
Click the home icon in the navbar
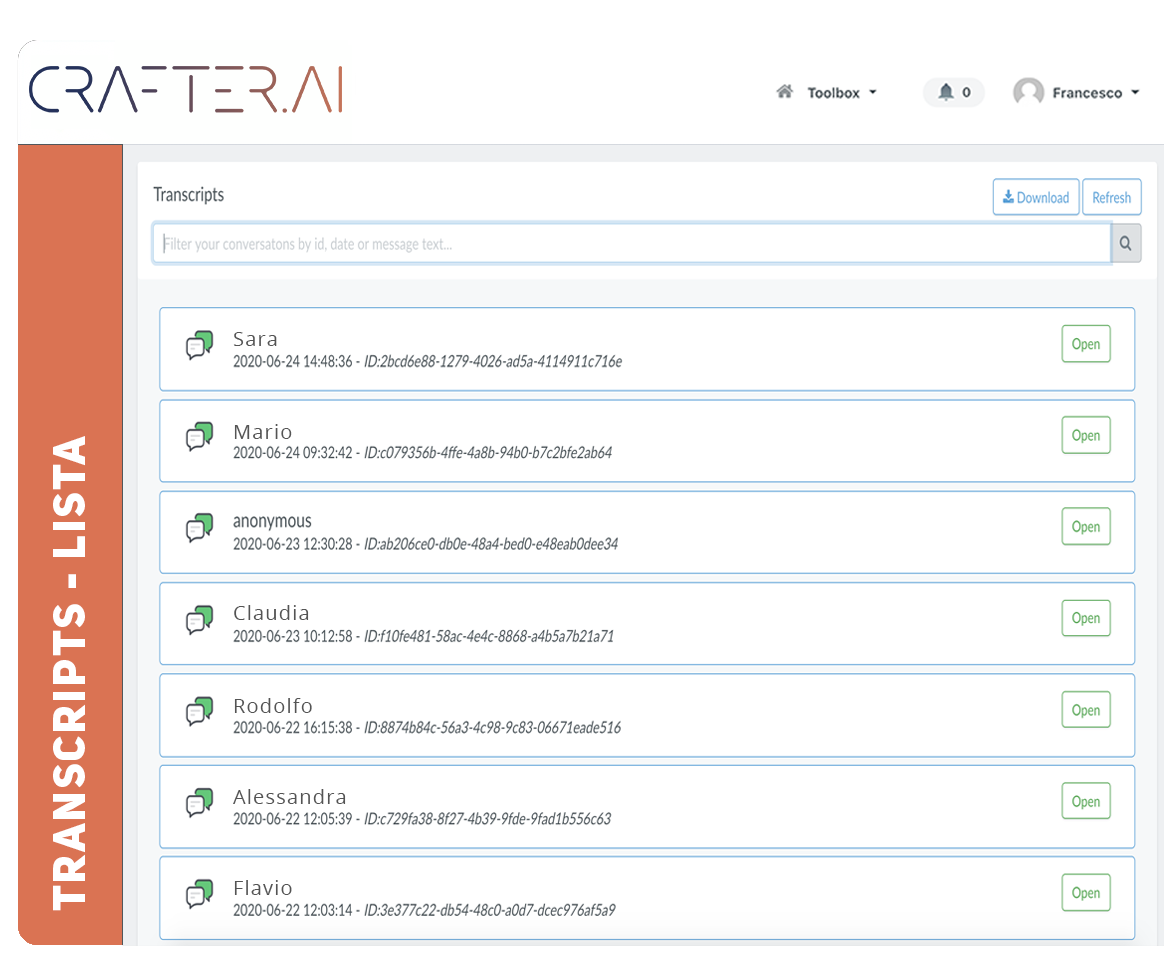785,91
